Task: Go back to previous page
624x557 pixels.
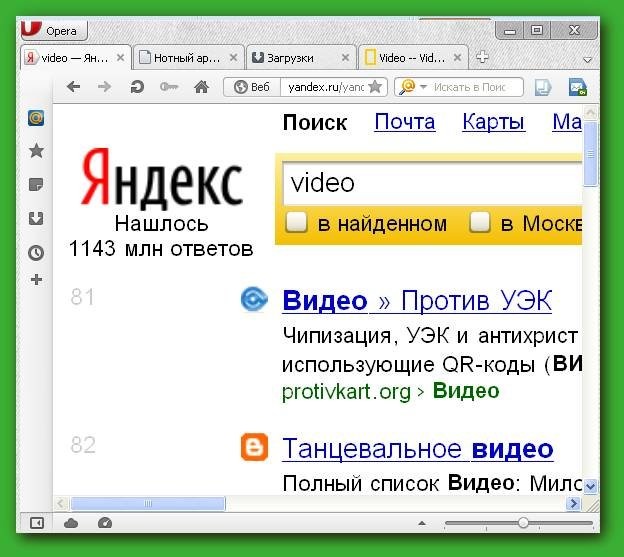Action: pyautogui.click(x=74, y=87)
